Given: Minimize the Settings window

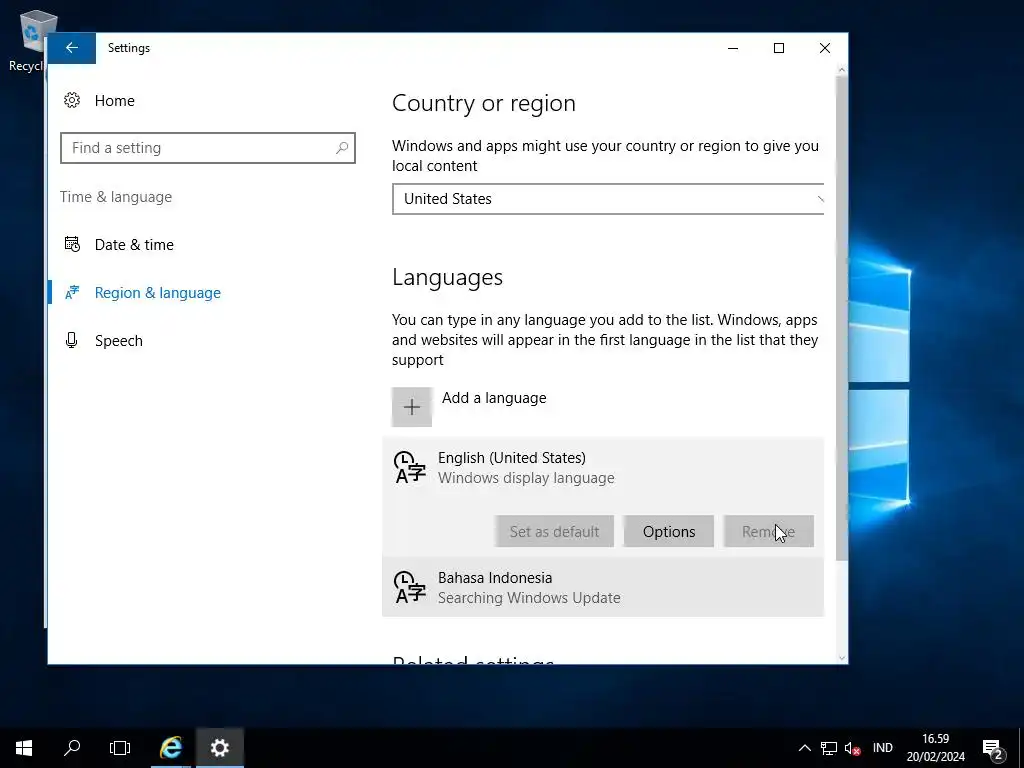Looking at the screenshot, I should click(733, 48).
